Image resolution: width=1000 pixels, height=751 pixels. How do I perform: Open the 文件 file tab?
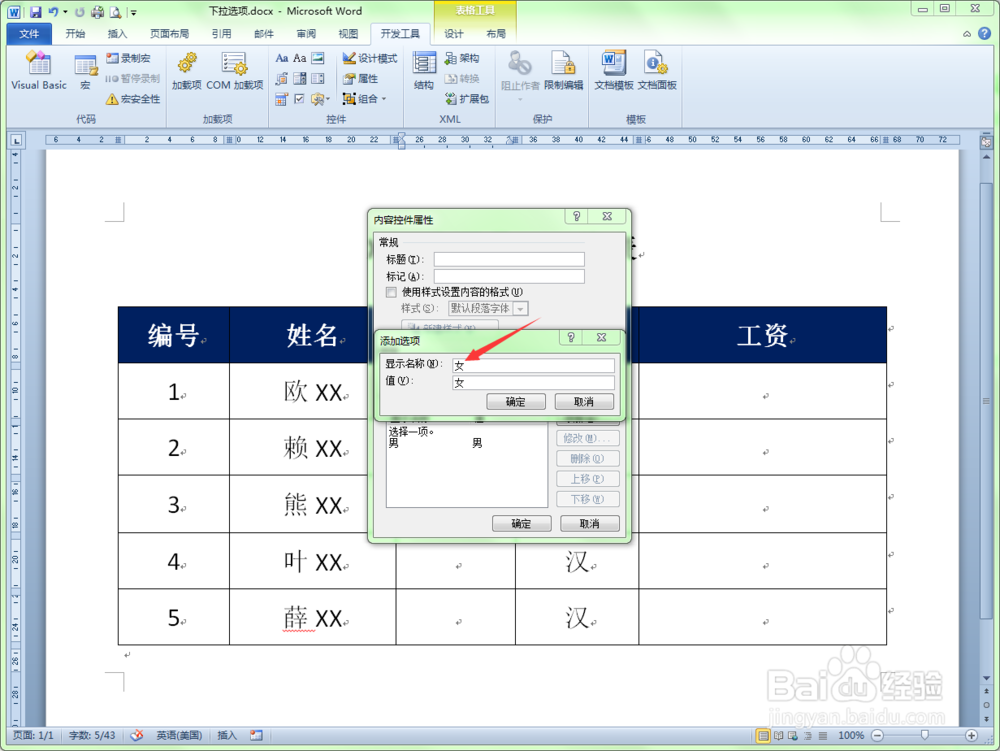point(29,34)
